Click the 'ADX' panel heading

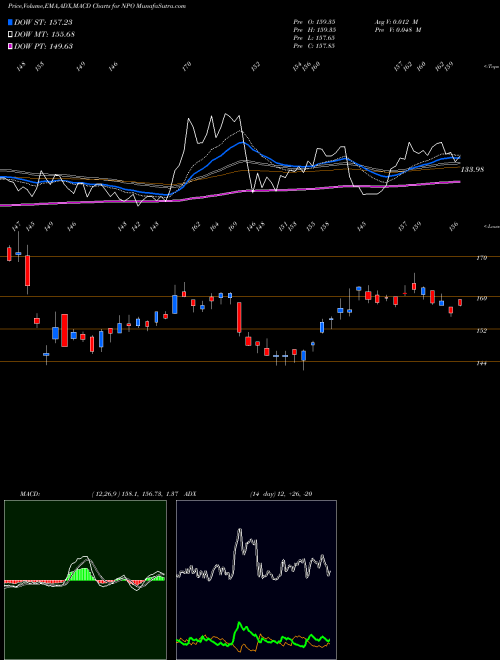(x=190, y=494)
